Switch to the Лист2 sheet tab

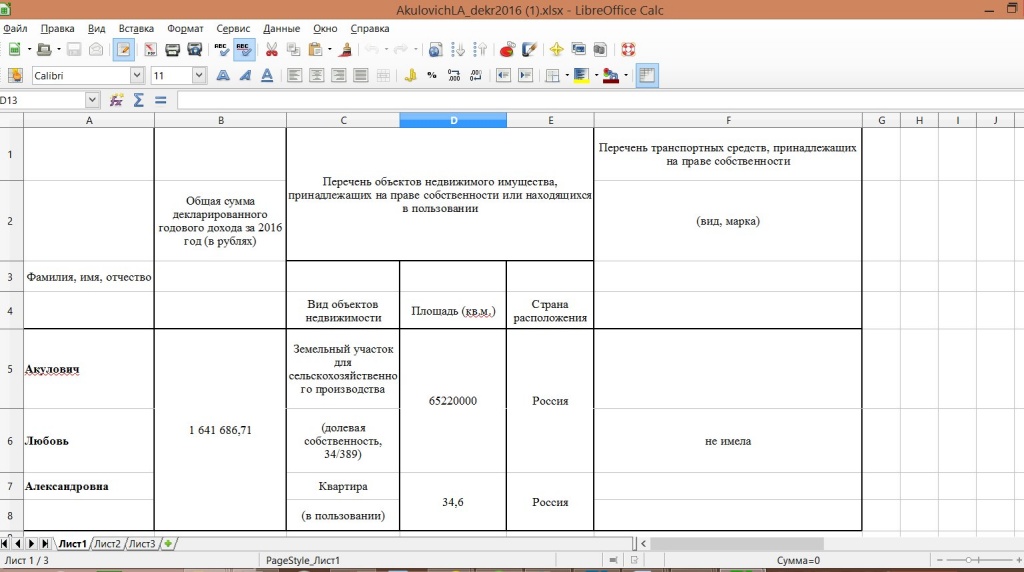tap(107, 543)
